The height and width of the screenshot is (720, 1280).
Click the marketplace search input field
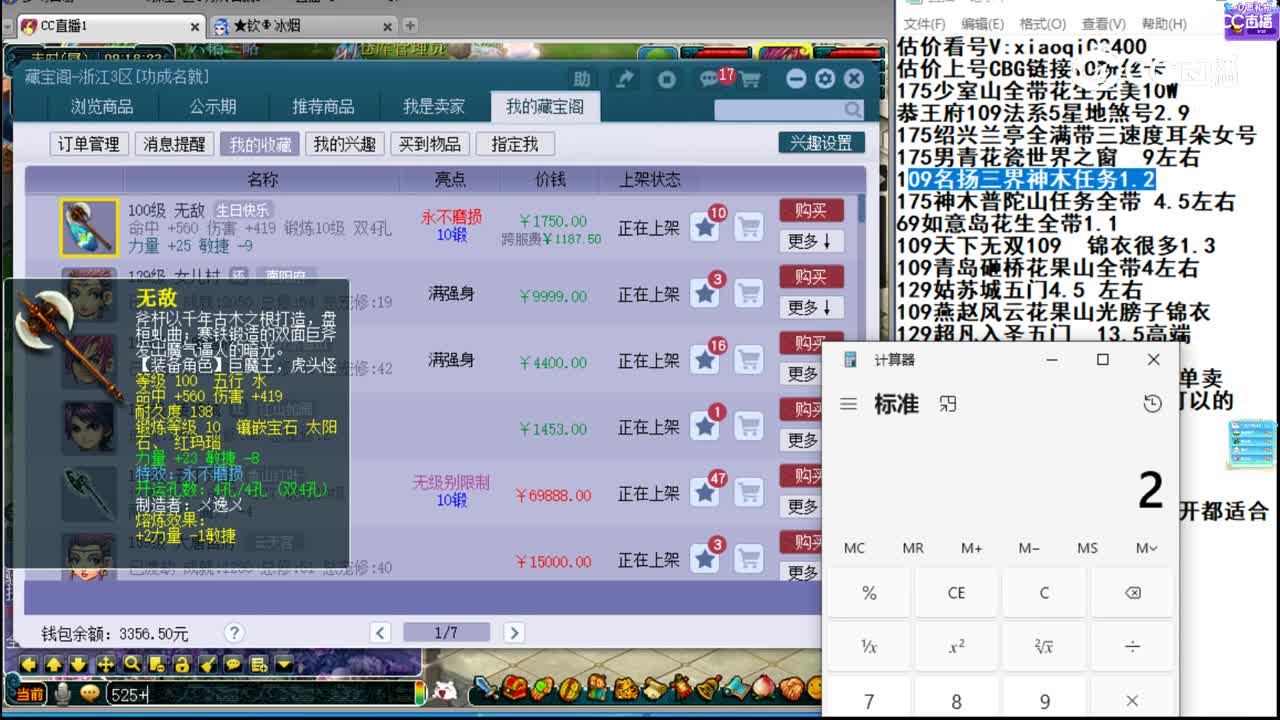(790, 109)
